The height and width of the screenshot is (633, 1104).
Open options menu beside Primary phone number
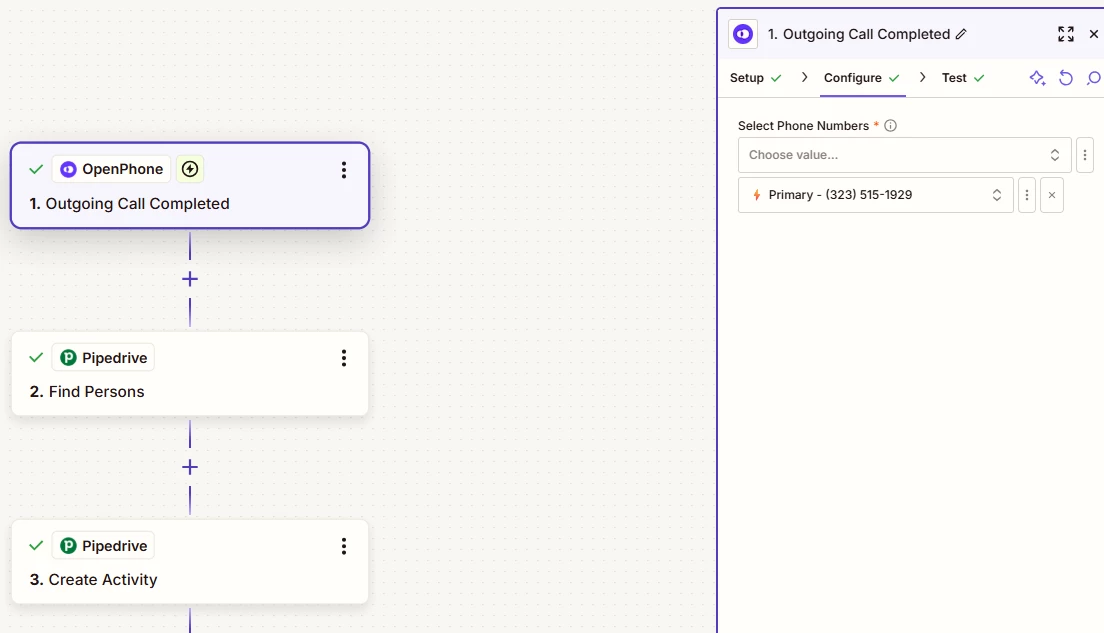pyautogui.click(x=1027, y=195)
